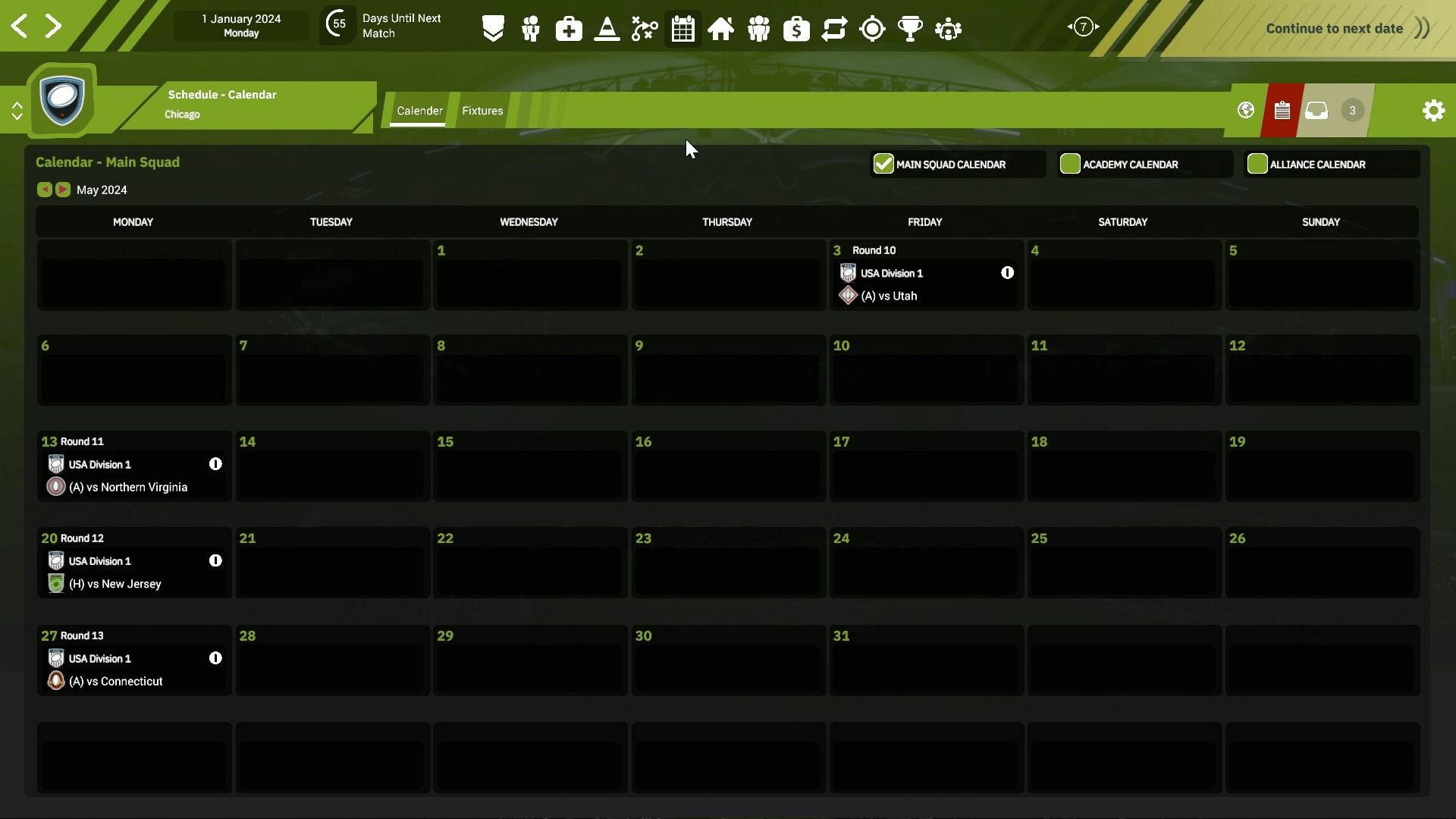This screenshot has height=819, width=1456.
Task: Expand the club selector up-down chevrons
Action: tap(17, 111)
